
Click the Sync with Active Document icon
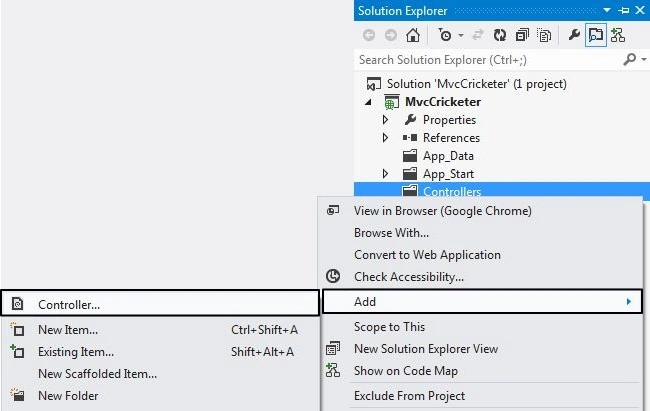coord(478,35)
